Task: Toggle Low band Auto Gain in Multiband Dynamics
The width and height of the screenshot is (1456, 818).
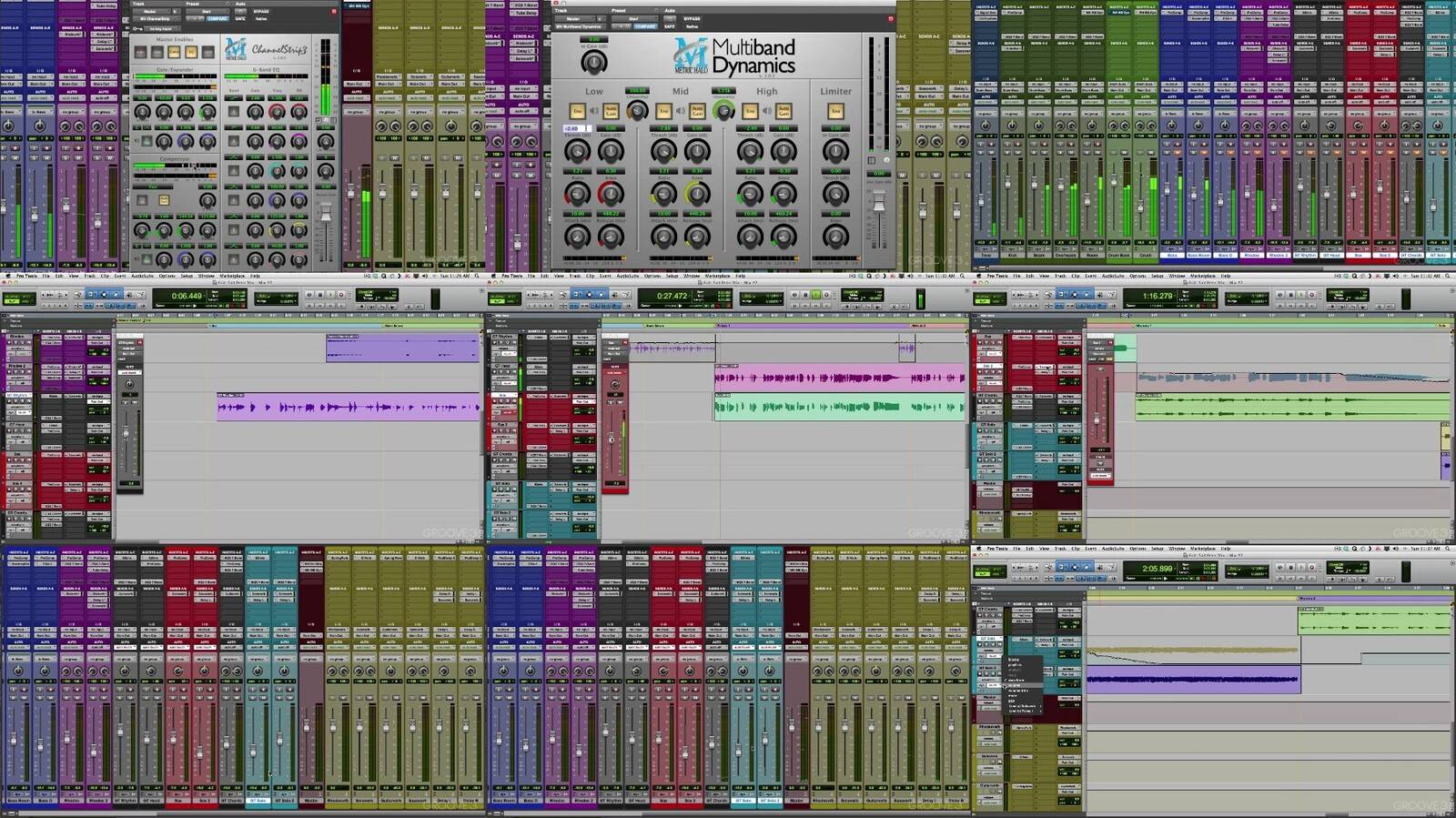Action: (x=611, y=111)
